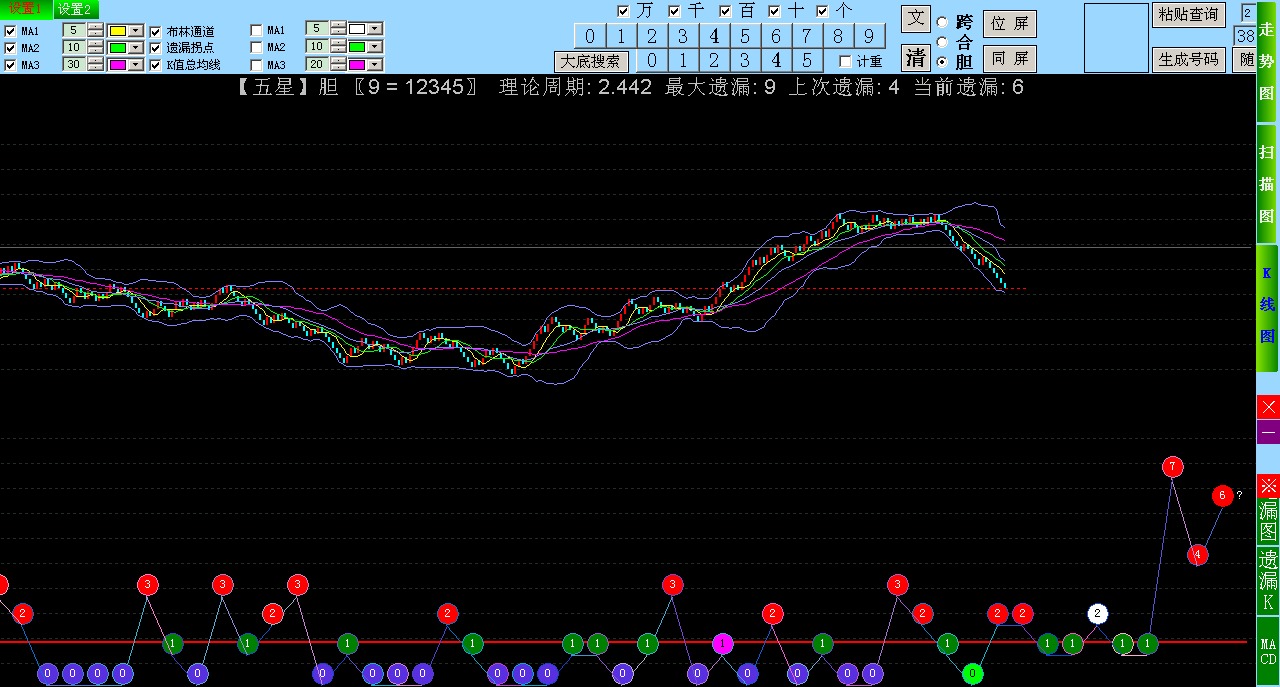Click the 文 button

pyautogui.click(x=915, y=19)
